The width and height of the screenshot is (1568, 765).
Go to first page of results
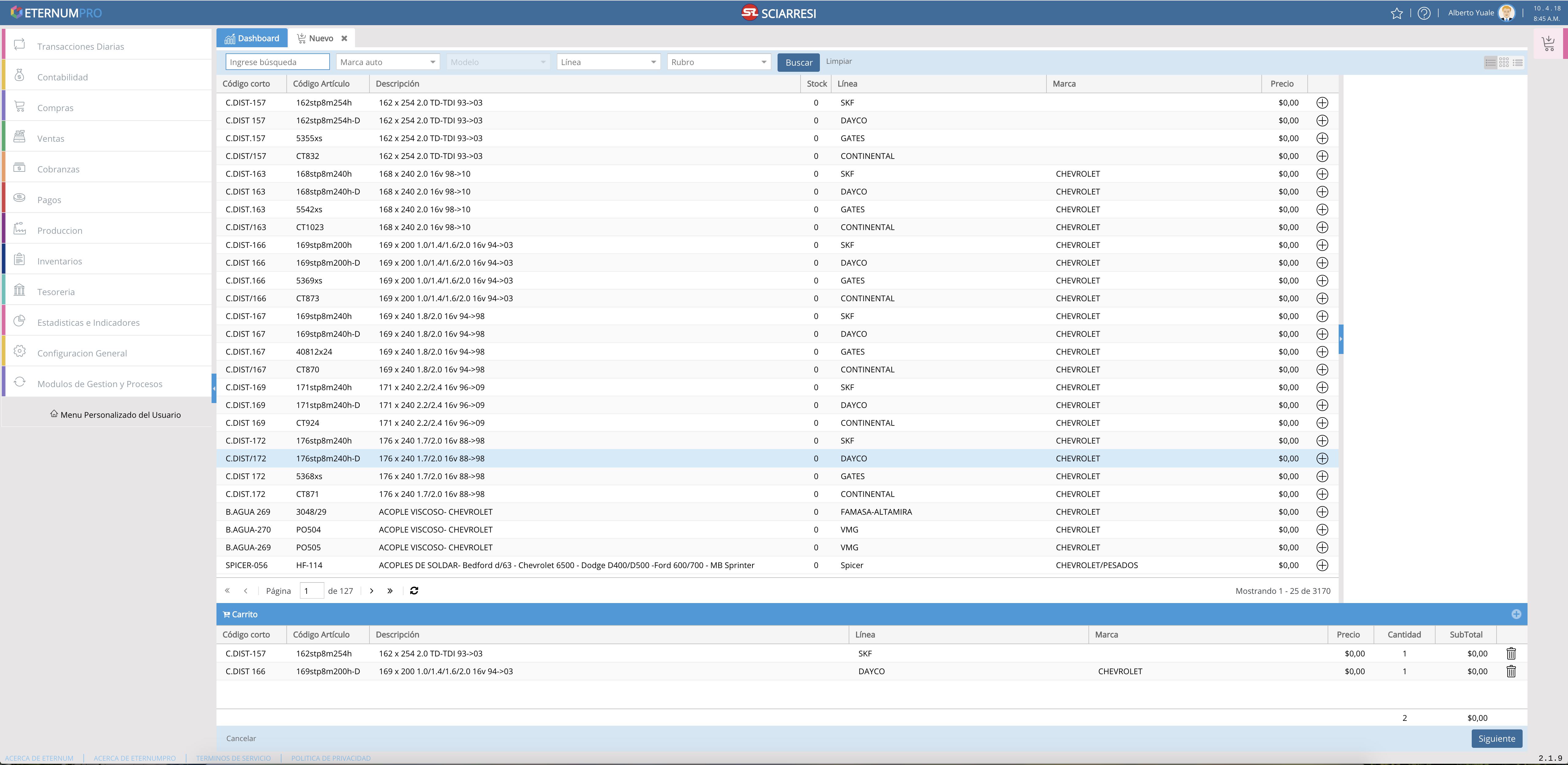click(x=227, y=591)
